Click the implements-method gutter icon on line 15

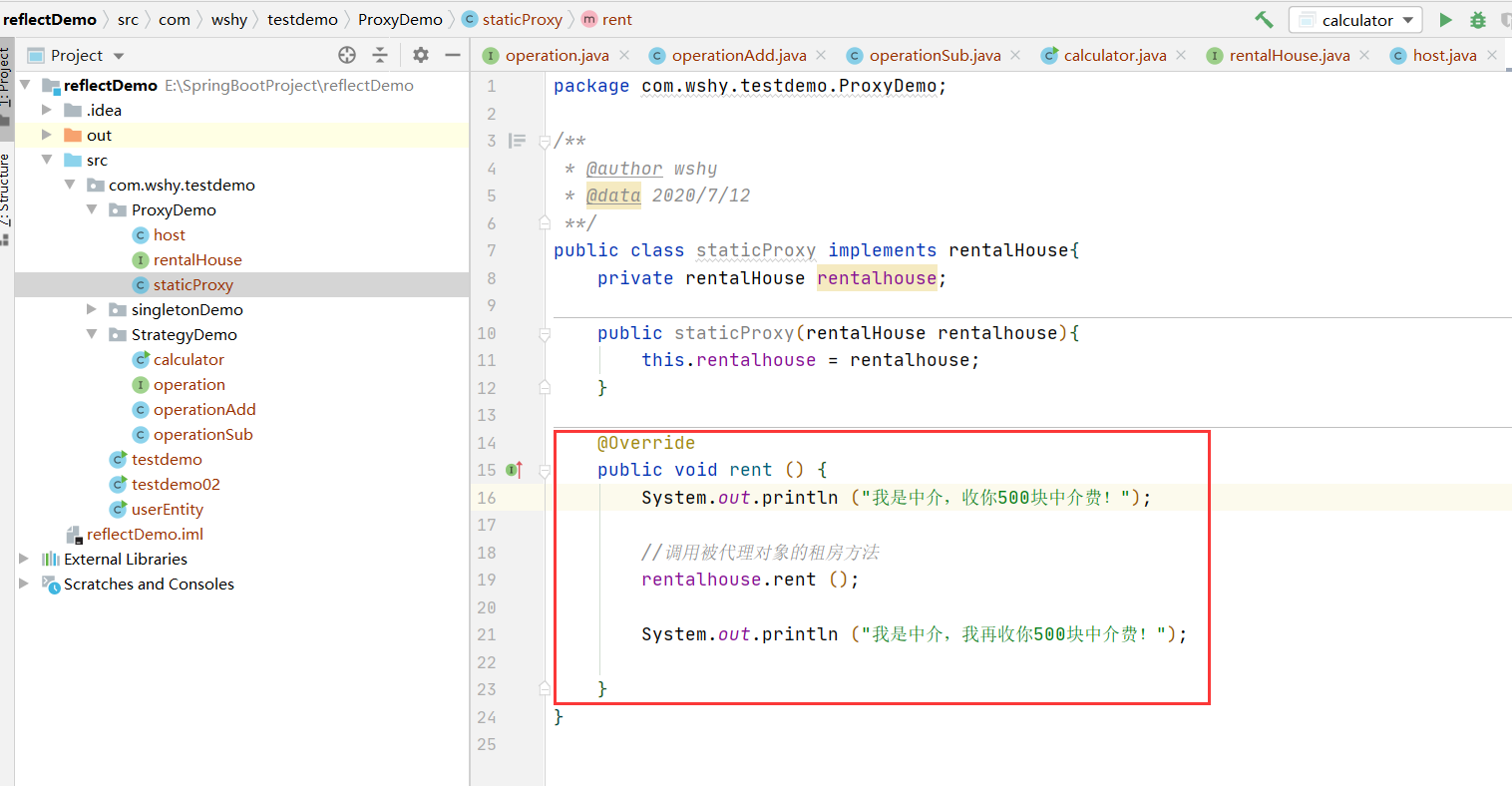pos(515,470)
